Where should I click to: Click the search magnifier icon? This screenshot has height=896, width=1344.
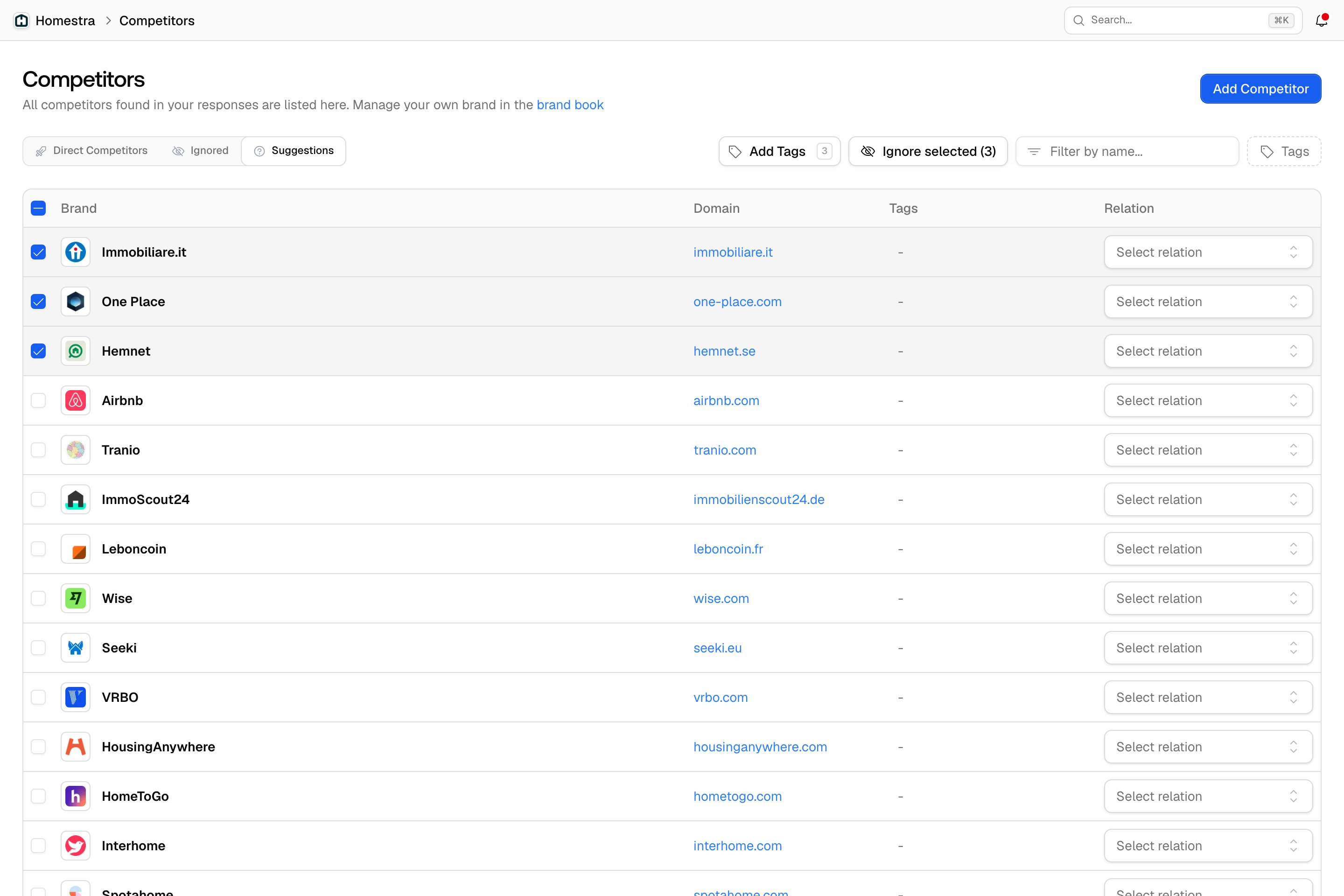click(x=1078, y=21)
